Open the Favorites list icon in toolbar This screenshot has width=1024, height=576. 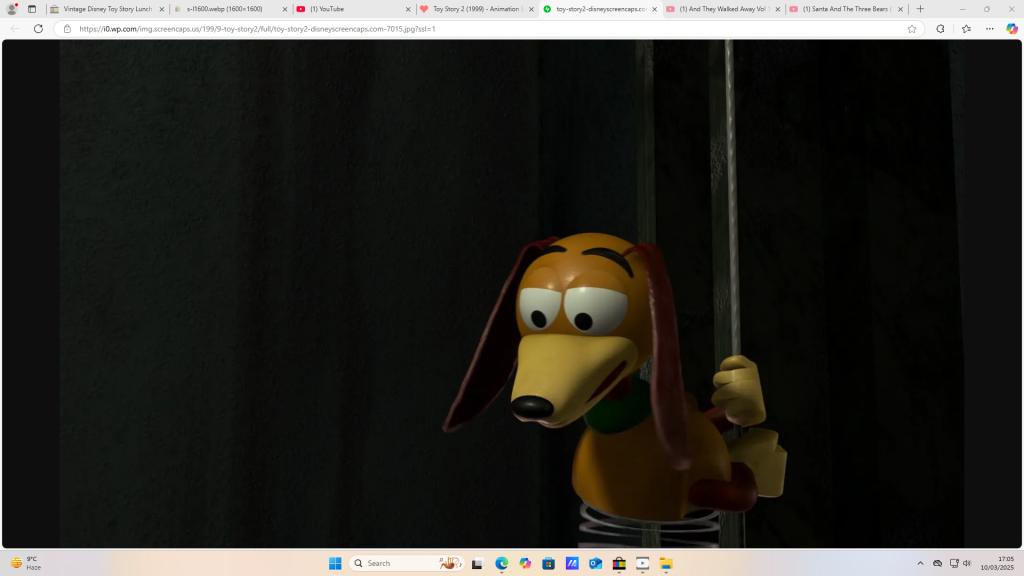point(966,29)
